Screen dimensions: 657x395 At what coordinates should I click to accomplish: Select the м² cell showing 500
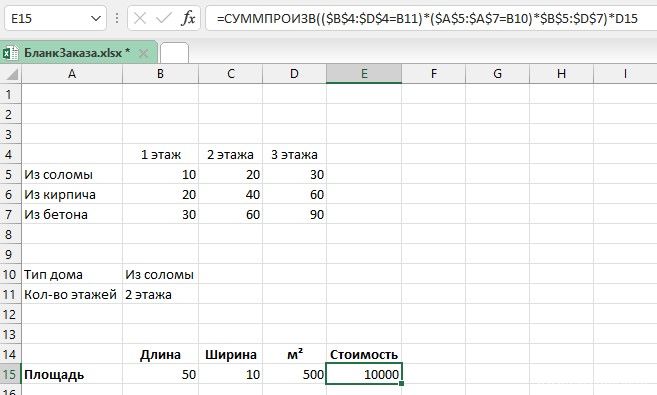294,374
